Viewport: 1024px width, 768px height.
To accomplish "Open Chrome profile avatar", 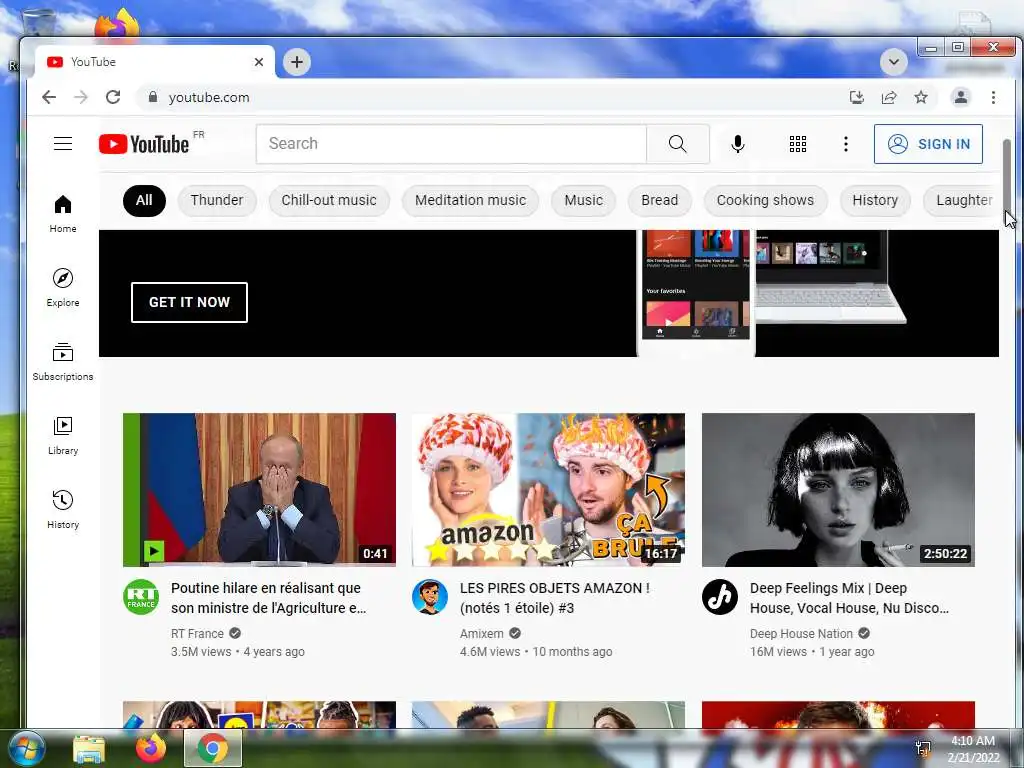I will point(961,97).
